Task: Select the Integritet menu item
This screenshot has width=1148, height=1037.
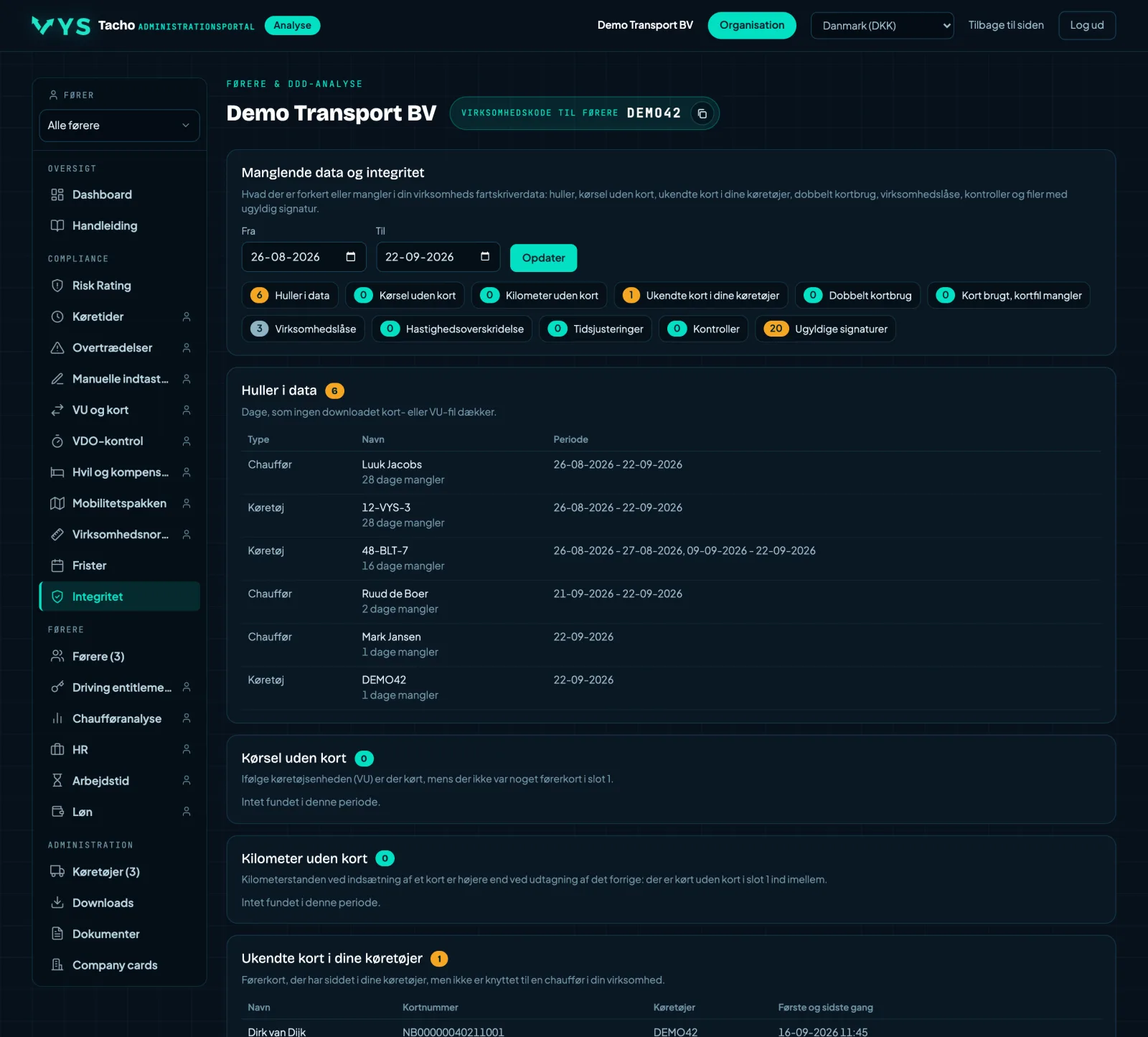Action: point(119,596)
